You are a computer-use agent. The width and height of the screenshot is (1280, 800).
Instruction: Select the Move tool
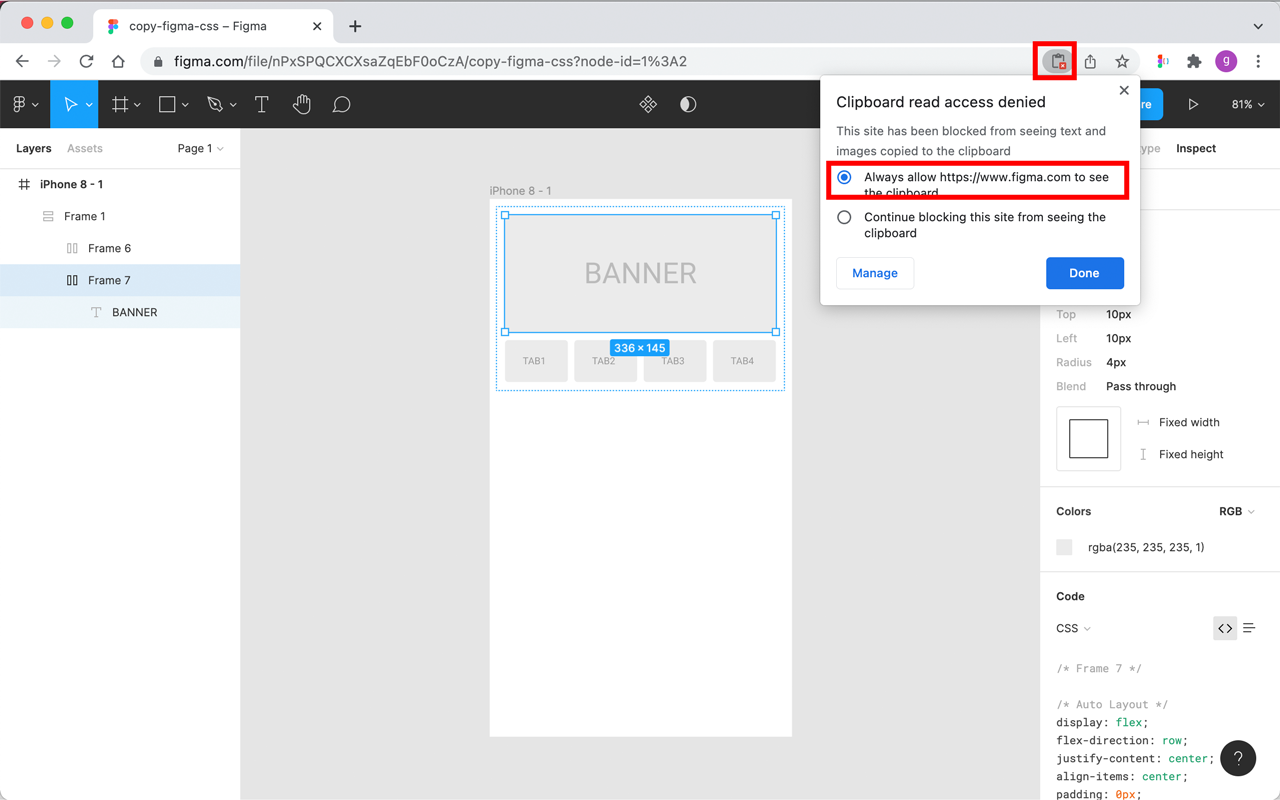pos(70,104)
